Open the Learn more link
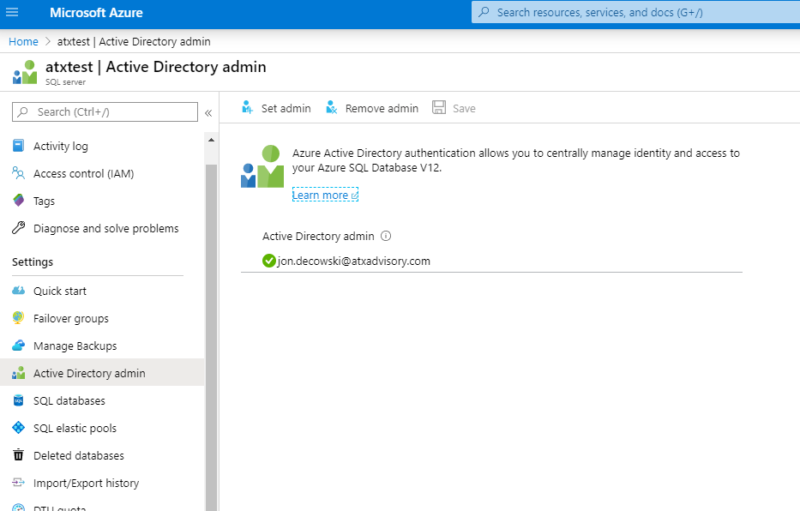Image resolution: width=800 pixels, height=511 pixels. 325,195
